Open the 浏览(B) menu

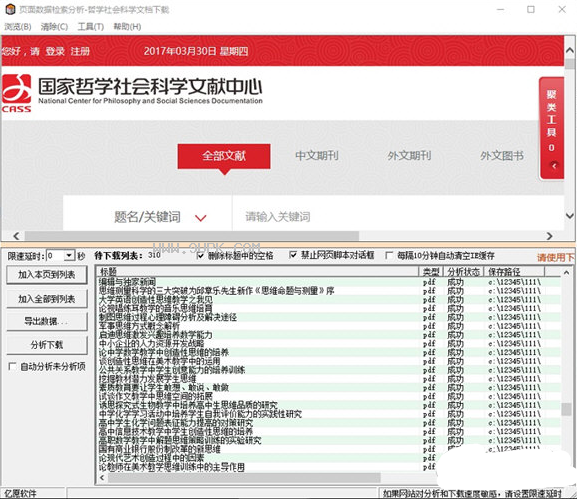point(18,27)
